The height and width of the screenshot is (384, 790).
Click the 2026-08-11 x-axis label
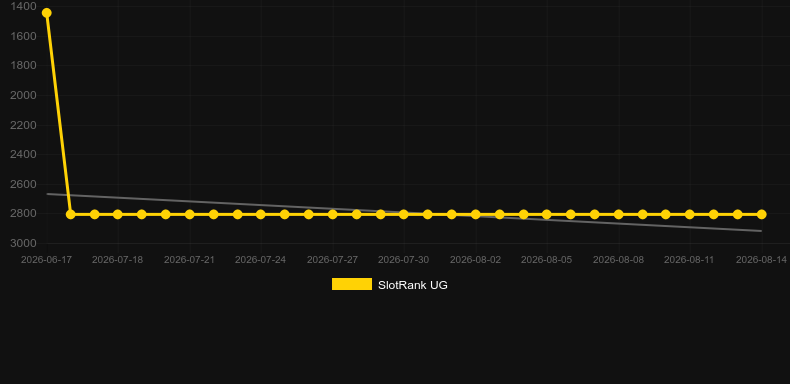point(690,260)
